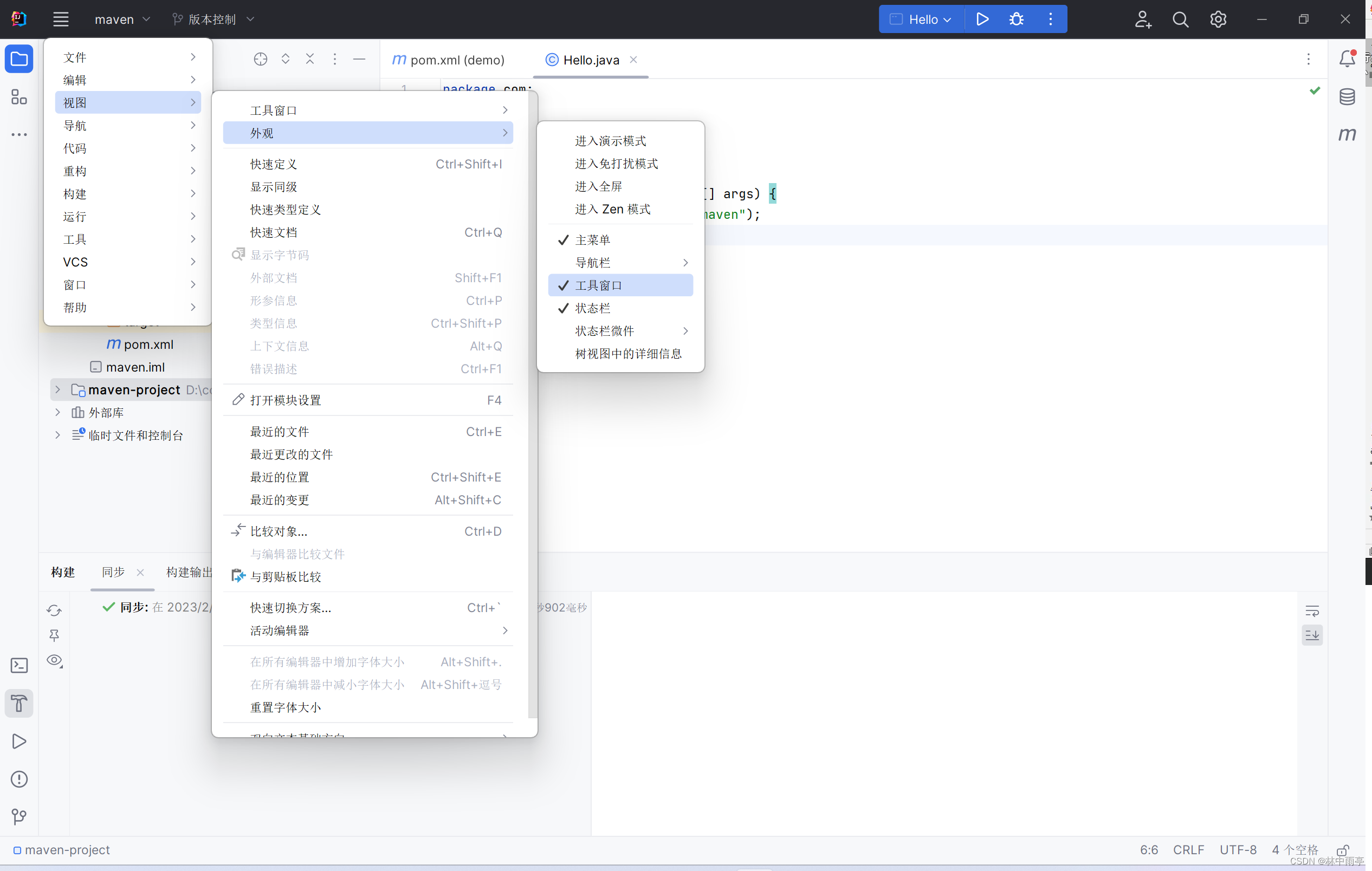This screenshot has width=1372, height=871.
Task: Open IDE settings gear
Action: click(x=1218, y=19)
